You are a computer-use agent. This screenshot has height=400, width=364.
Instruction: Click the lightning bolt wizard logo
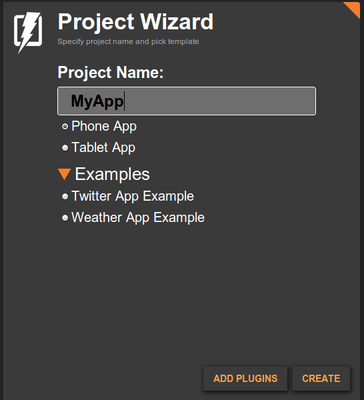click(x=28, y=32)
